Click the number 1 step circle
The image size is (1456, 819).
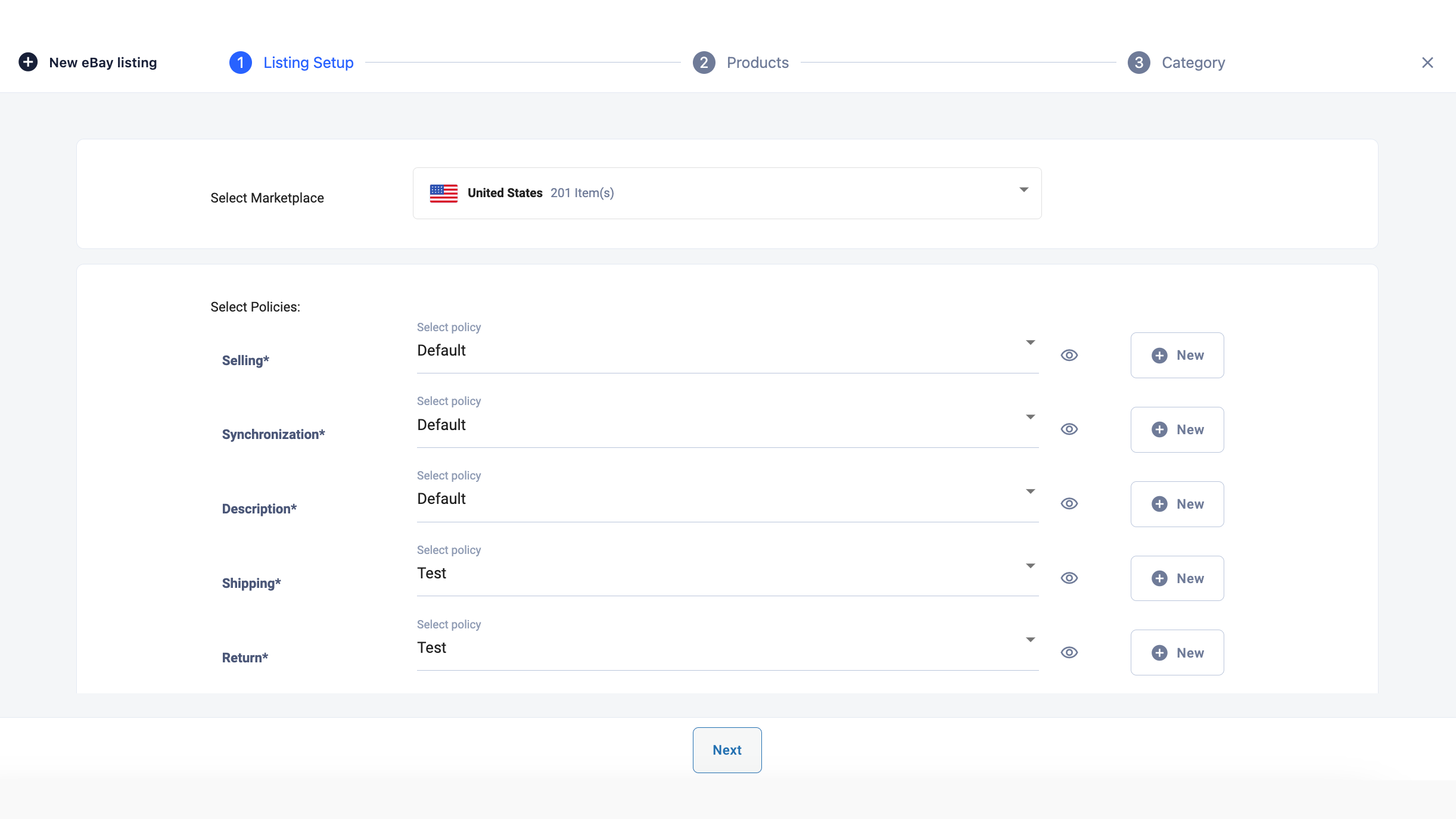coord(241,63)
